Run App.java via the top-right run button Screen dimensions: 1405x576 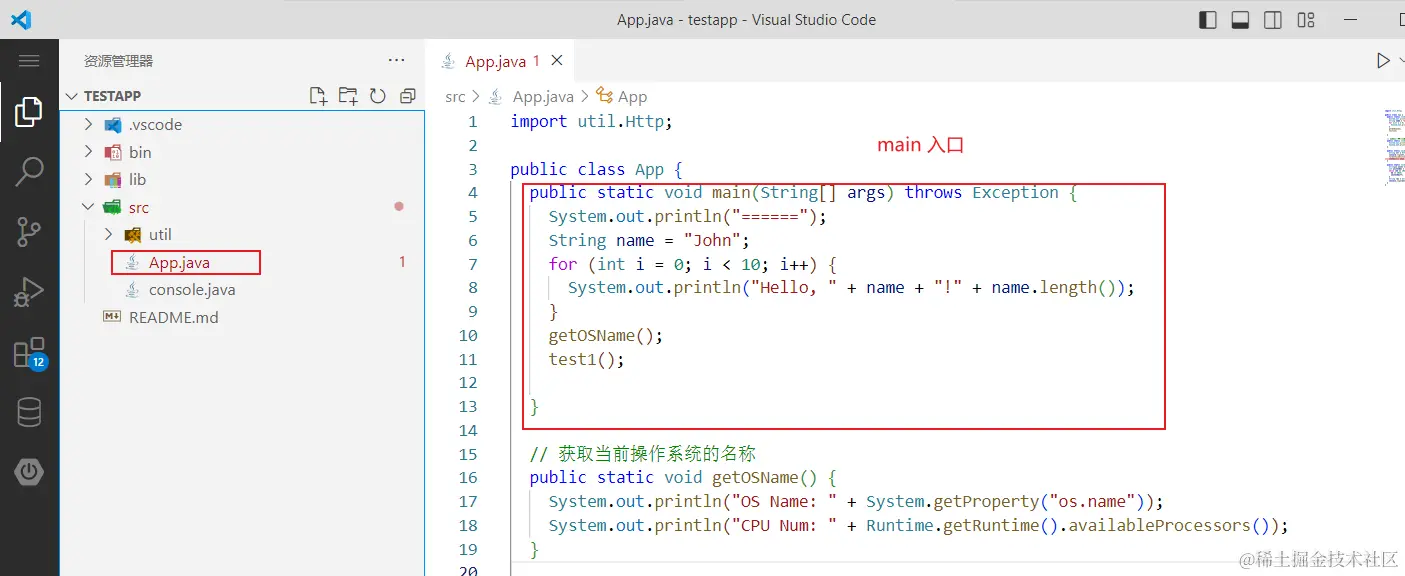(1385, 60)
